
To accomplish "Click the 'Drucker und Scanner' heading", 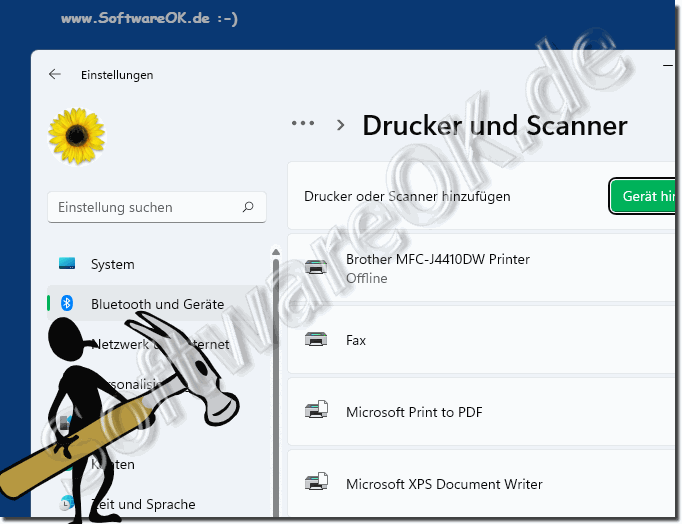I will pyautogui.click(x=495, y=126).
